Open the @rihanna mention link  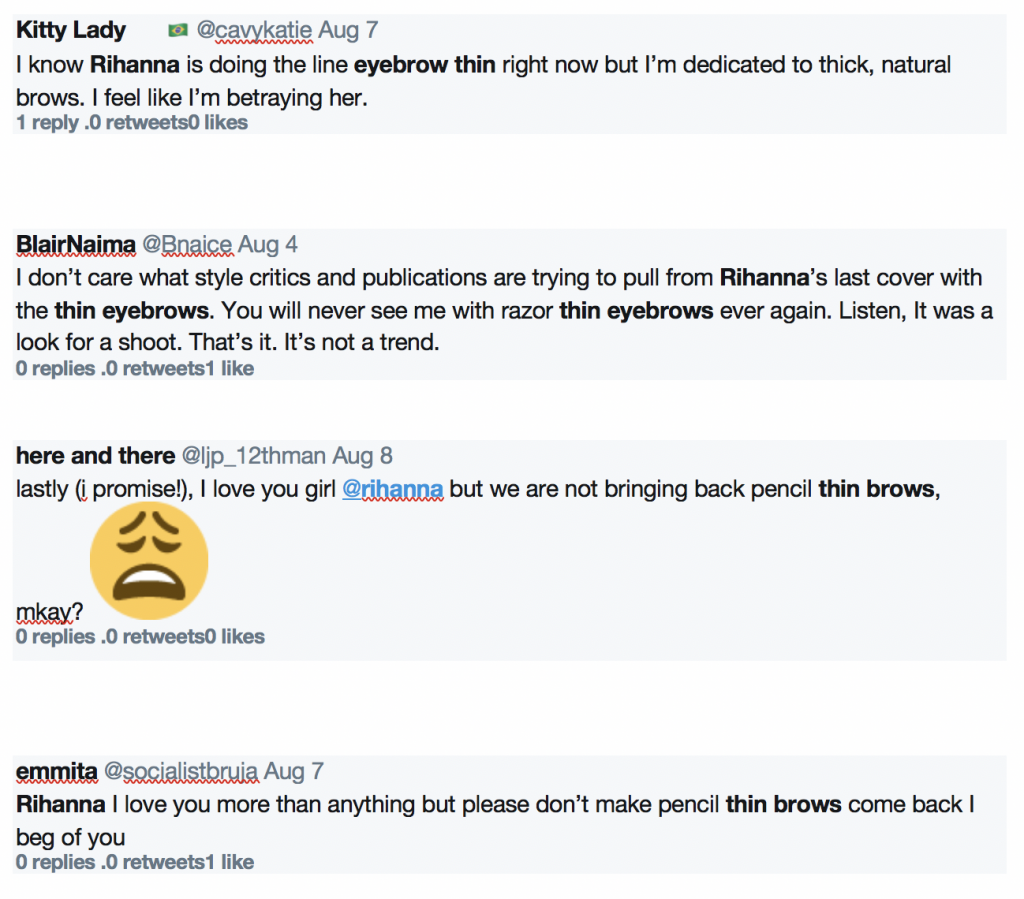[x=392, y=489]
